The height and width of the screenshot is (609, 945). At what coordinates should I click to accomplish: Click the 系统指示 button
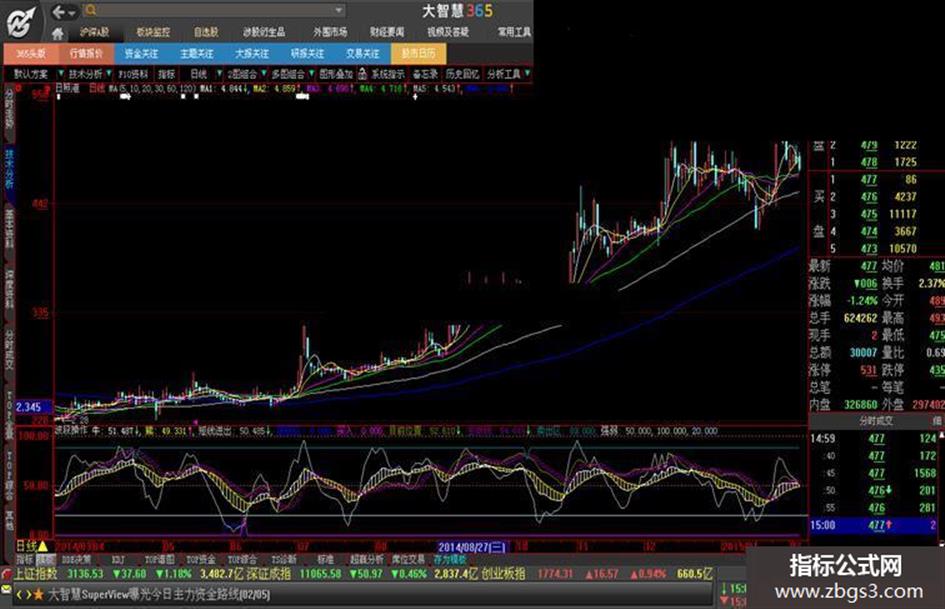coord(388,74)
